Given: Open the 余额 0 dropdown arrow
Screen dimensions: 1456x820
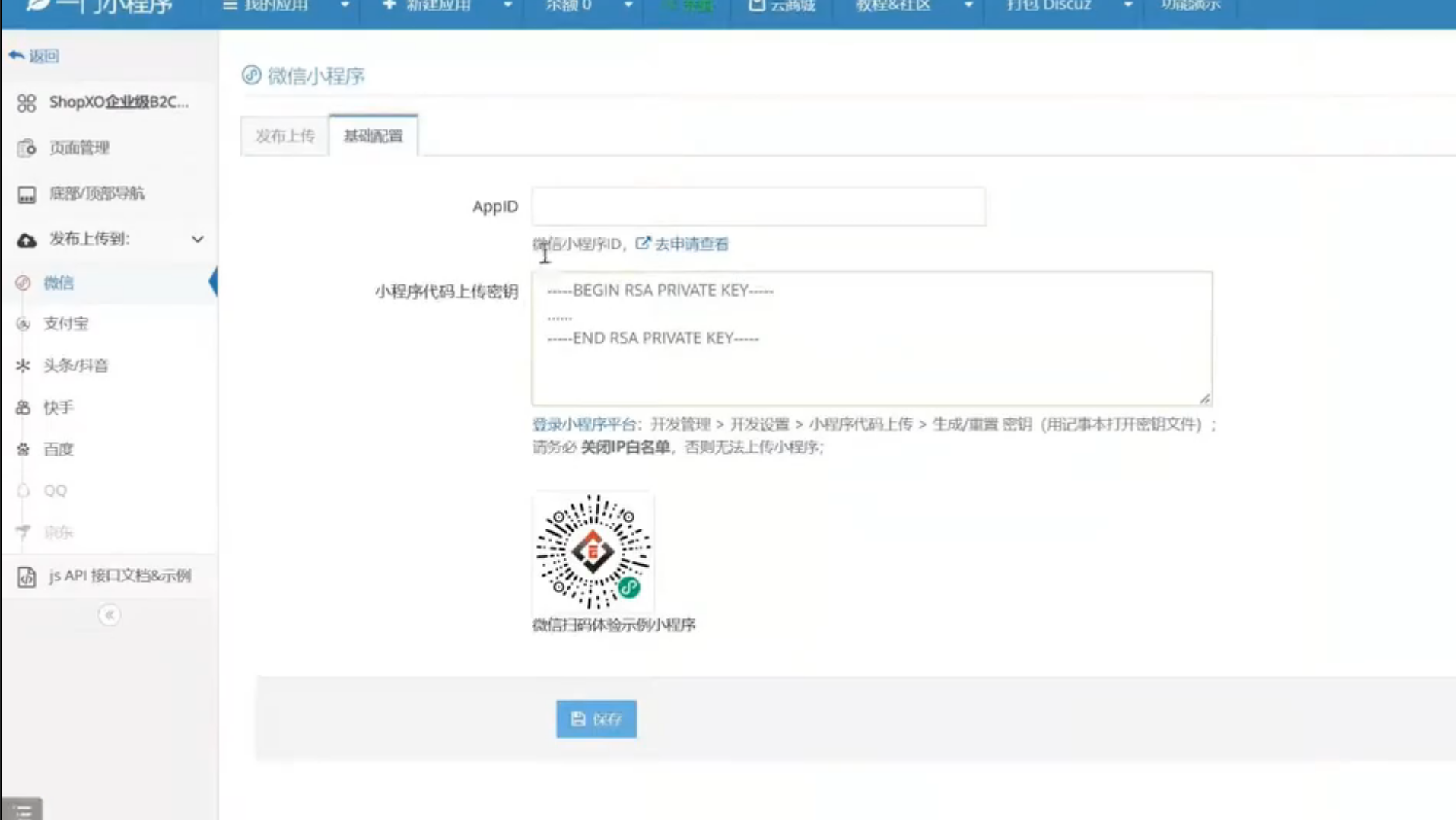Looking at the screenshot, I should (x=628, y=5).
